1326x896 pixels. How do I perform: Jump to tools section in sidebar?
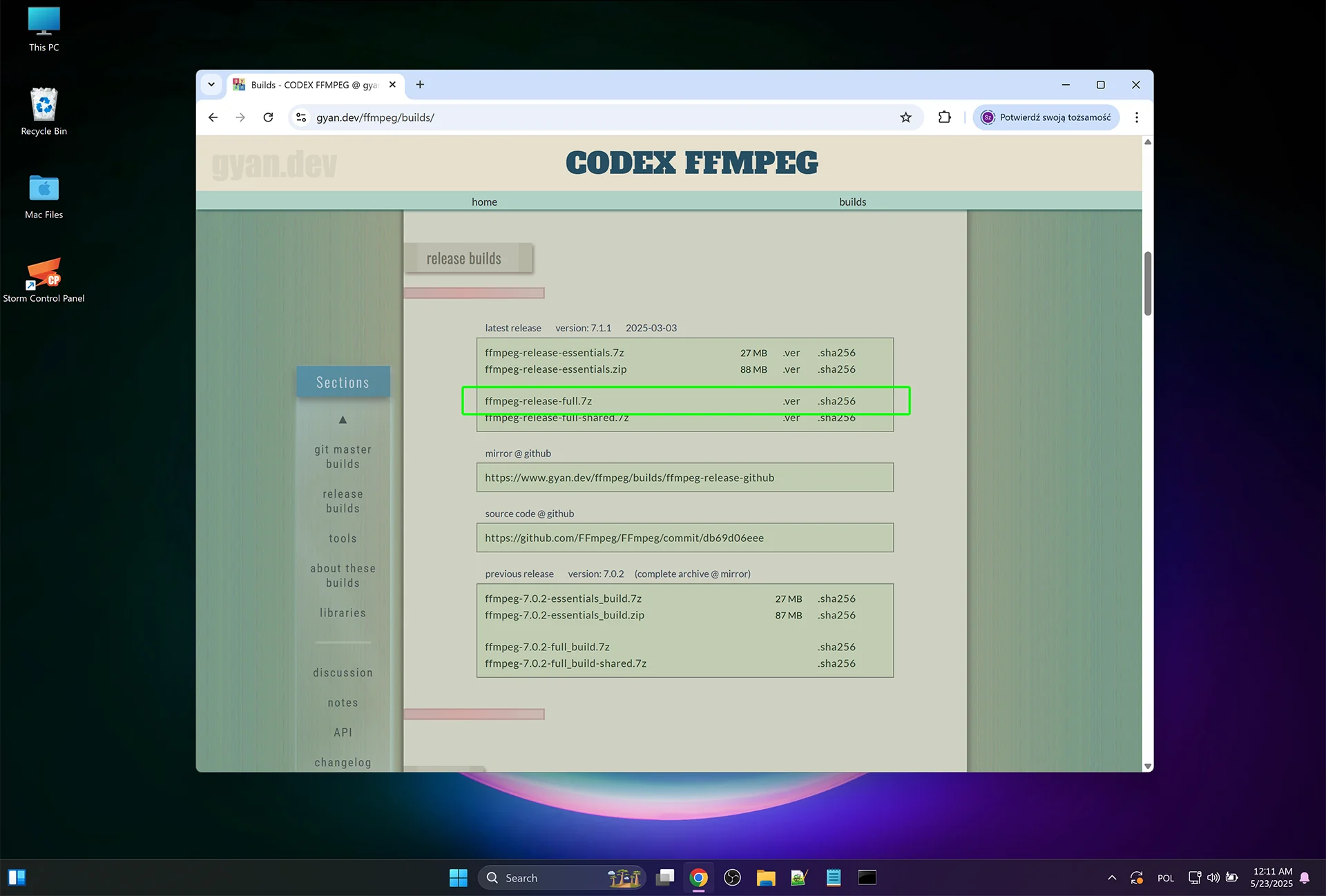(343, 538)
